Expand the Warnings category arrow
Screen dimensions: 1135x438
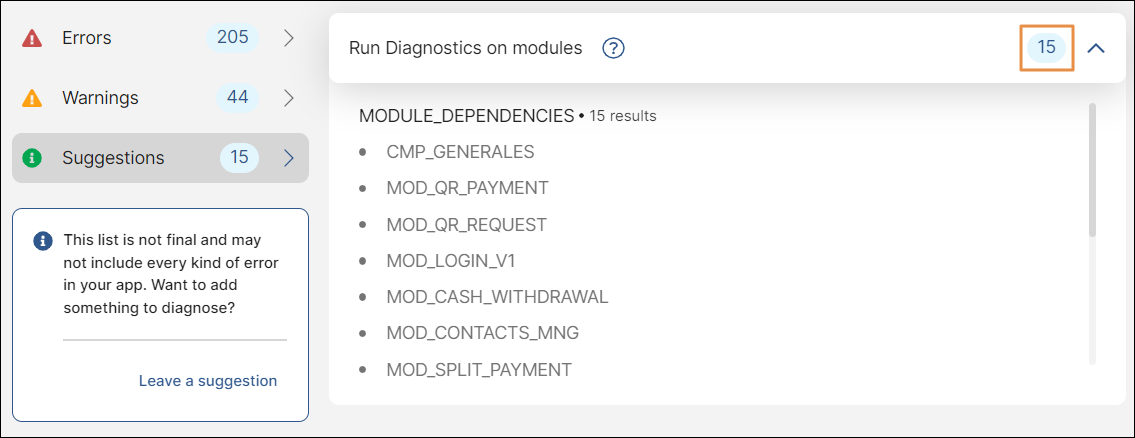tap(288, 98)
